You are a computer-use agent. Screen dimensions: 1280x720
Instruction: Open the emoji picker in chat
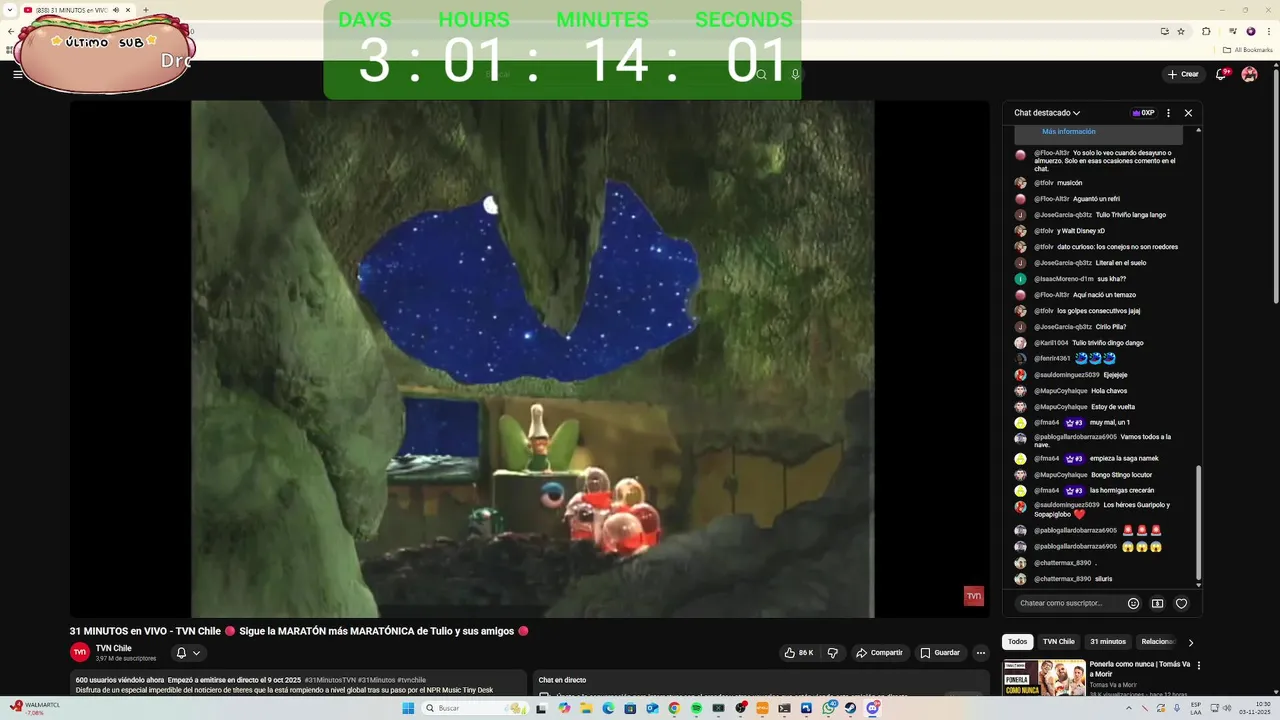[x=1133, y=603]
